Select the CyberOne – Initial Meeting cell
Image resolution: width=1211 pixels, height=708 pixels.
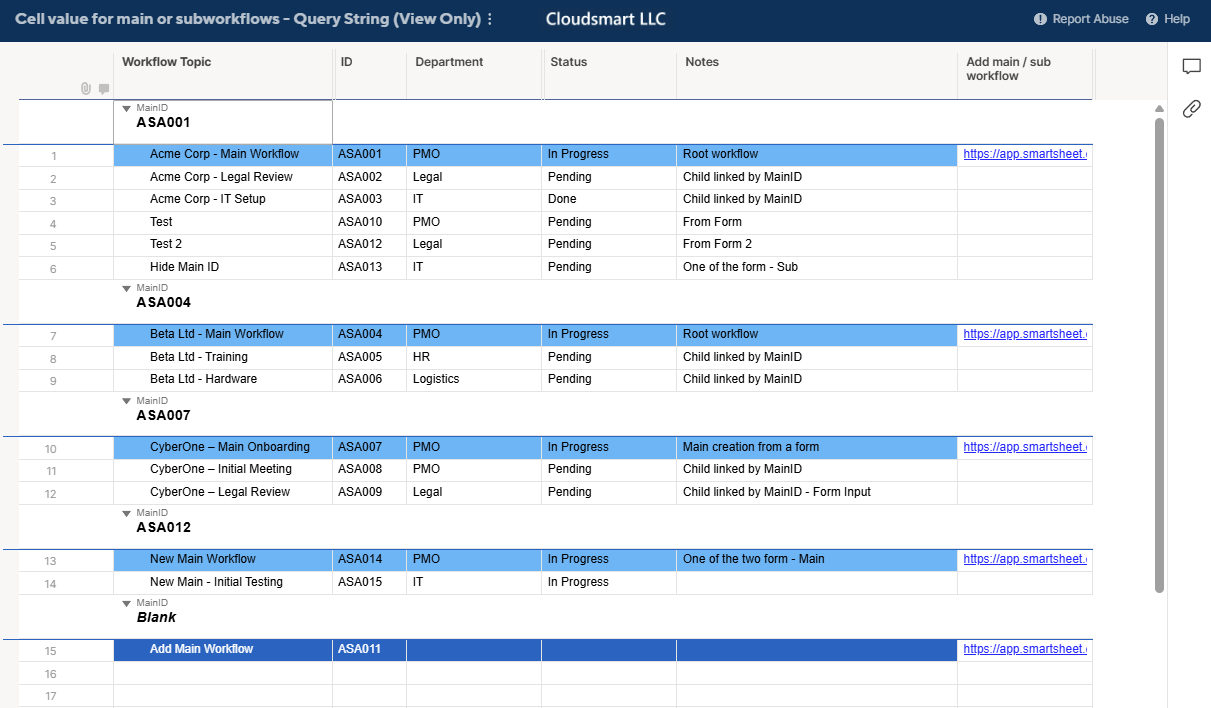(x=223, y=469)
